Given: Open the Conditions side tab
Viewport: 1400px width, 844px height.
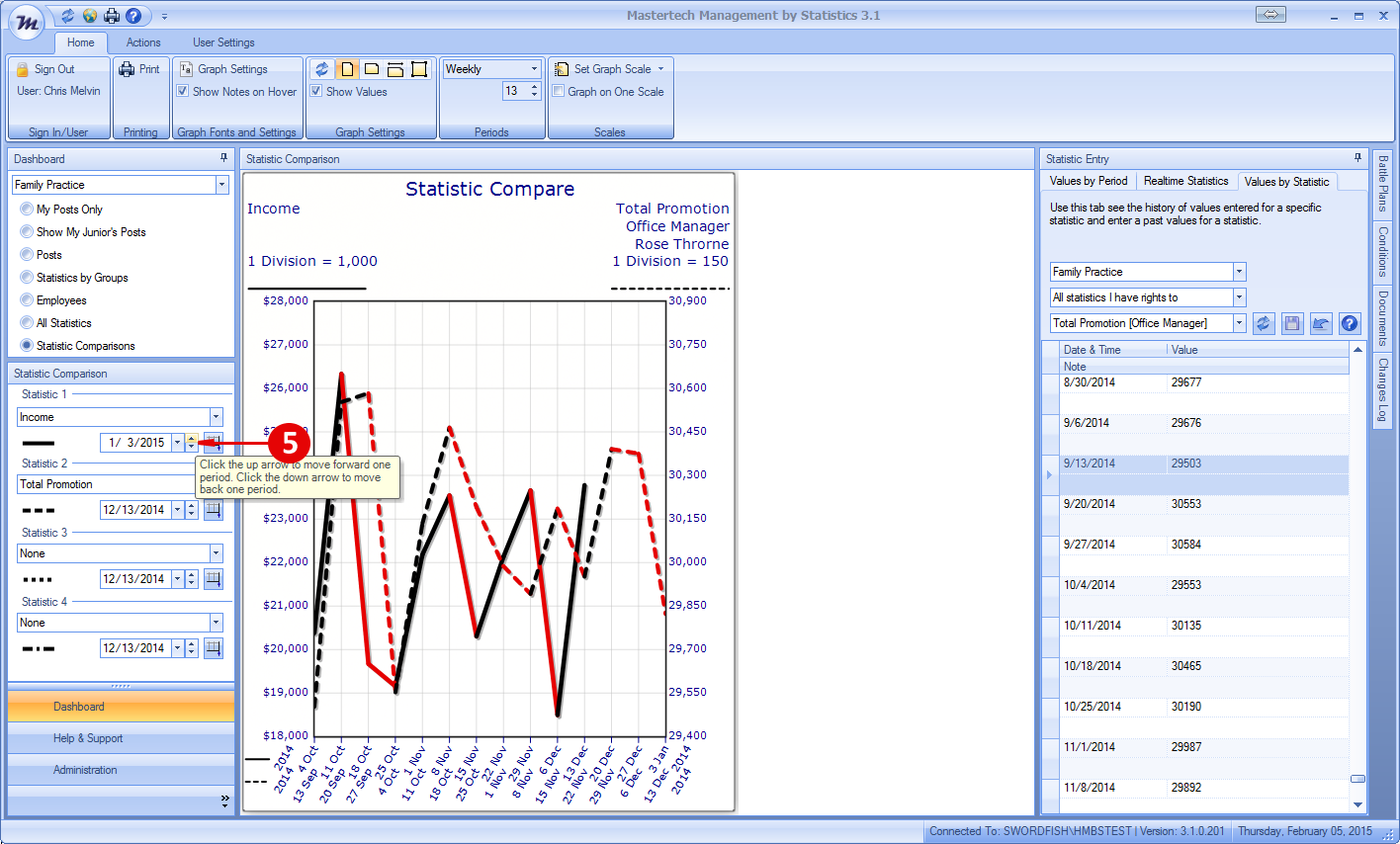Looking at the screenshot, I should pyautogui.click(x=1382, y=251).
